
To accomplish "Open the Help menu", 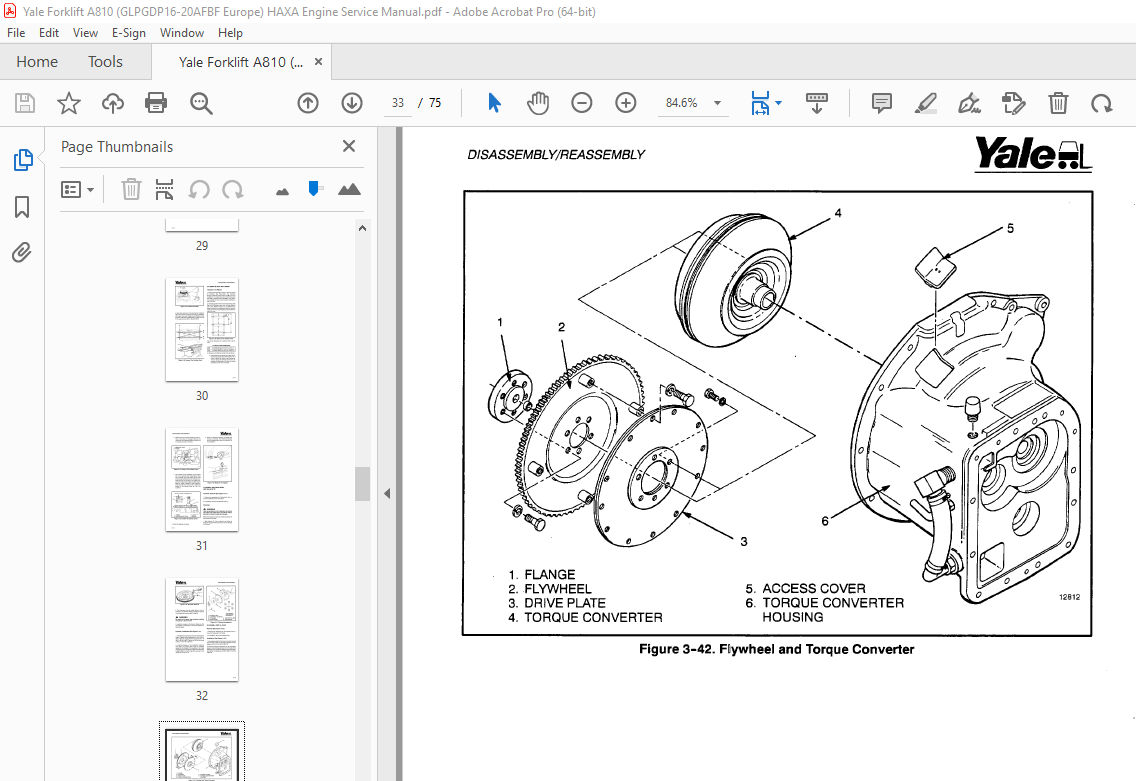I will [230, 33].
